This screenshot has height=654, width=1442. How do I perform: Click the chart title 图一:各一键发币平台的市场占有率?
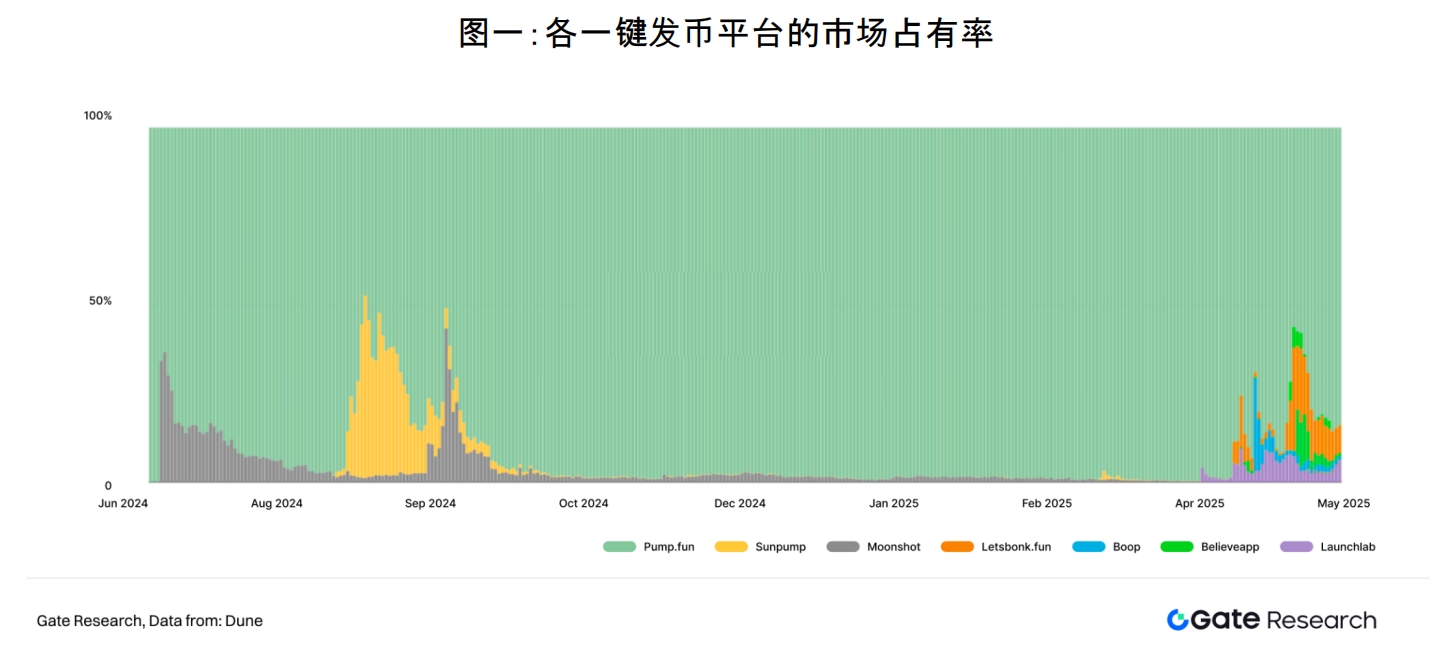click(x=725, y=33)
